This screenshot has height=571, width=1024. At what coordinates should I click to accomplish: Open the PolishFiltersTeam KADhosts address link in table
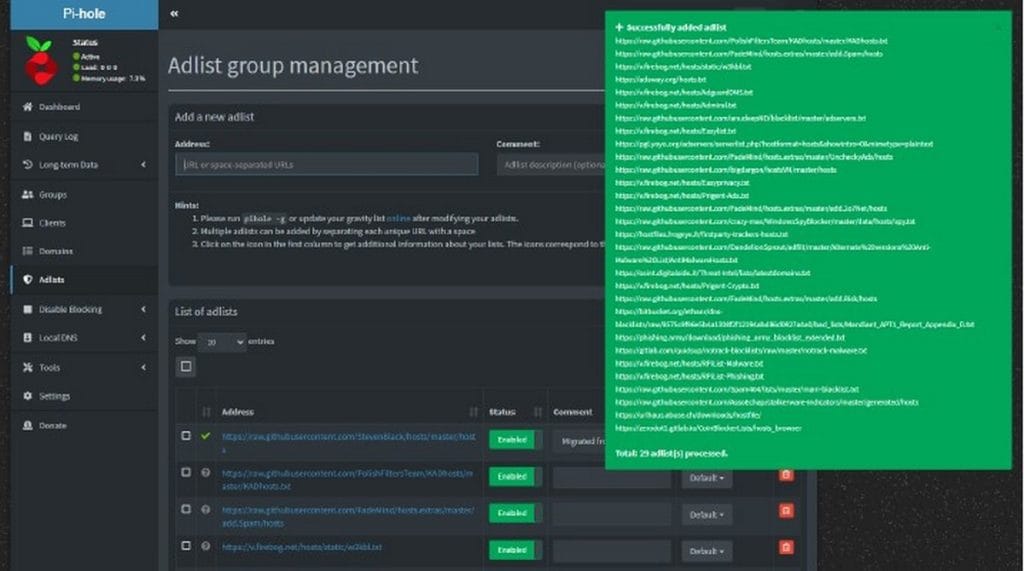coord(347,479)
